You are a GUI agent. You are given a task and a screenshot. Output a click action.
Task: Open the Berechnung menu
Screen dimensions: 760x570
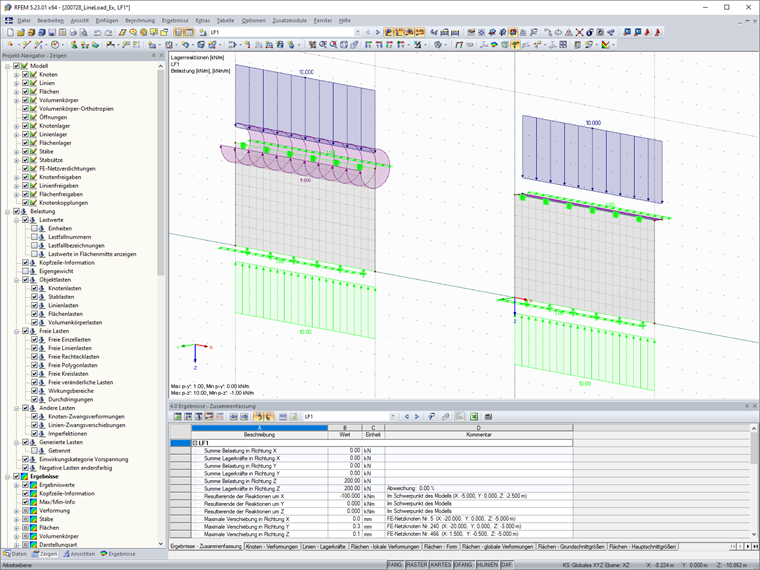coord(140,20)
